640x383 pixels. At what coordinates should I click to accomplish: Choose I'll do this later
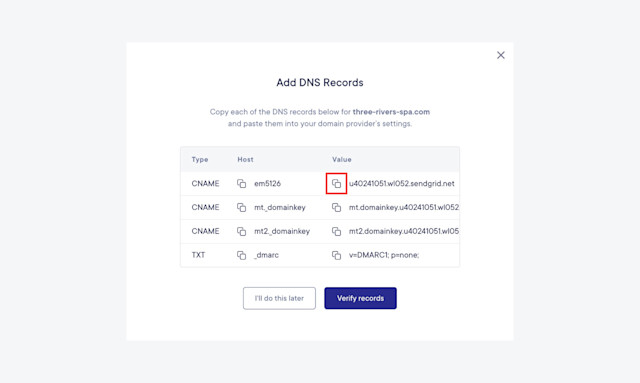click(279, 298)
